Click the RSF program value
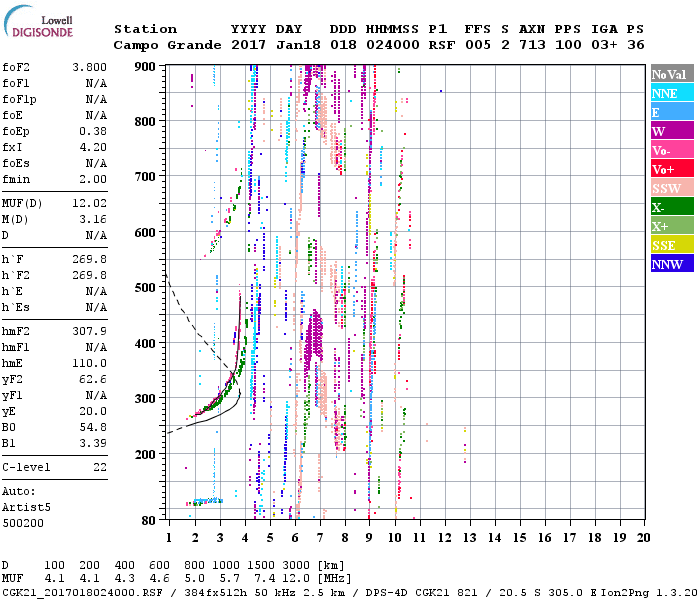The image size is (700, 600). [x=442, y=45]
